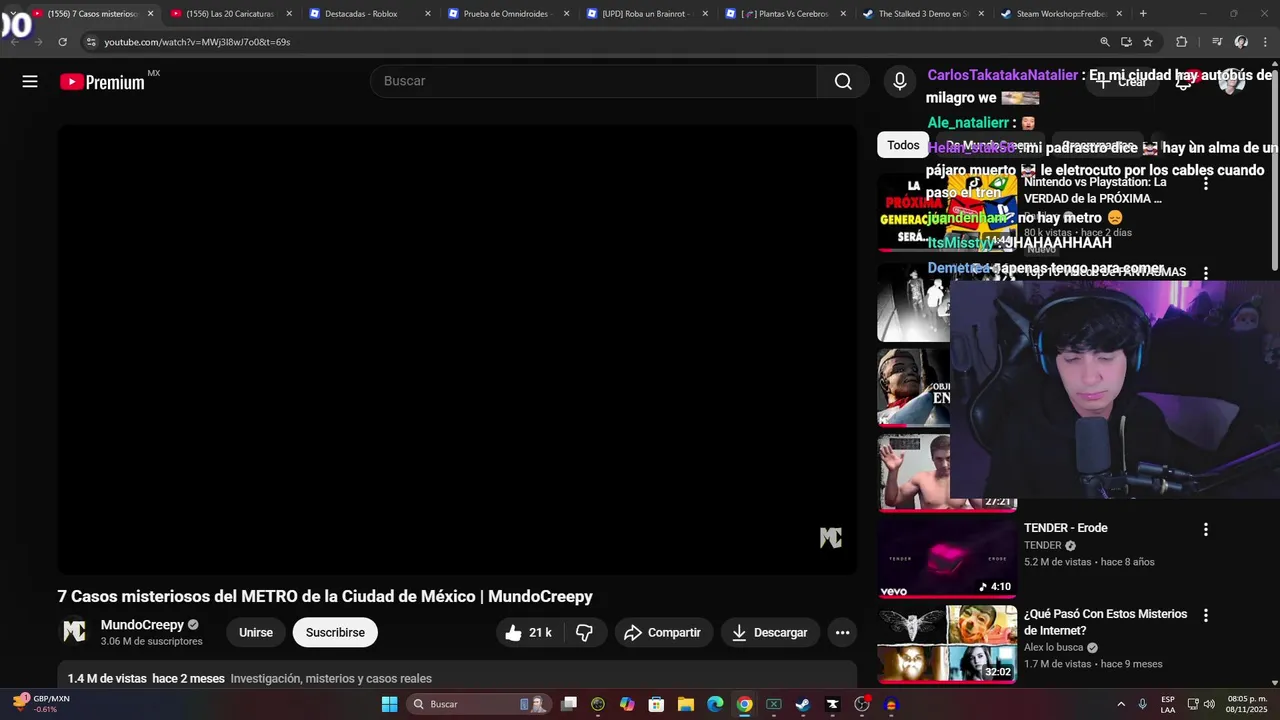Viewport: 1280px width, 720px height.
Task: Open the MundoCreepy channel name link
Action: tap(142, 624)
